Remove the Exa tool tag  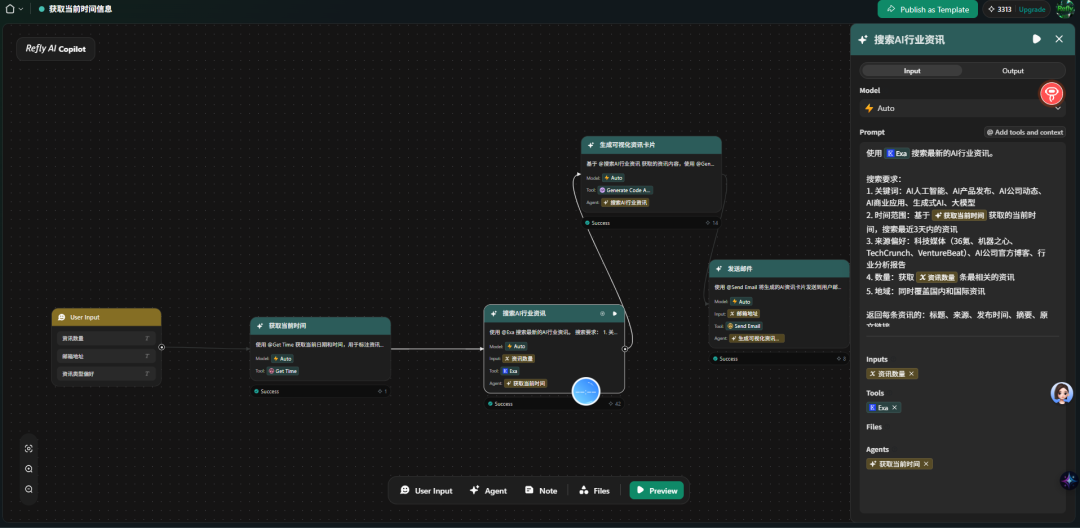[x=895, y=408]
